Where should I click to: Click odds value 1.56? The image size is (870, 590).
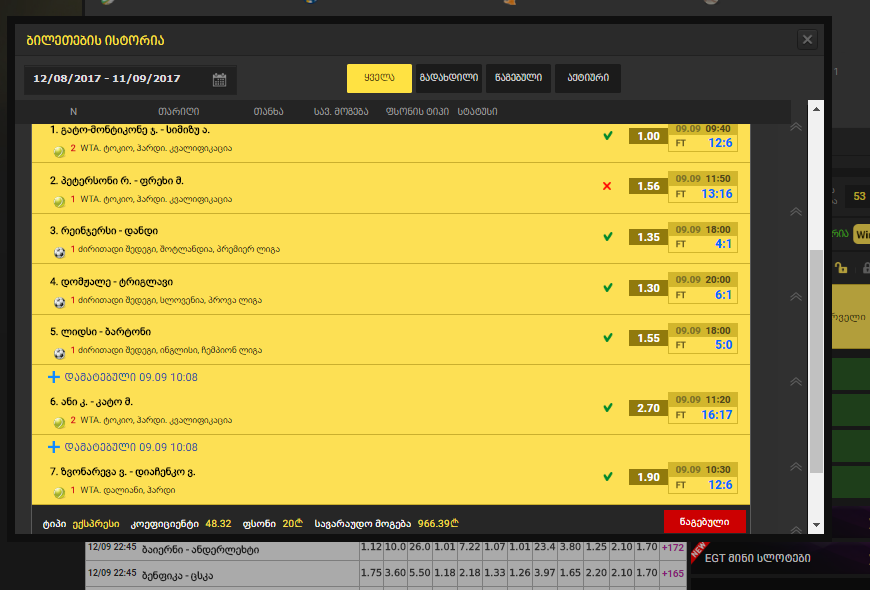coord(648,186)
